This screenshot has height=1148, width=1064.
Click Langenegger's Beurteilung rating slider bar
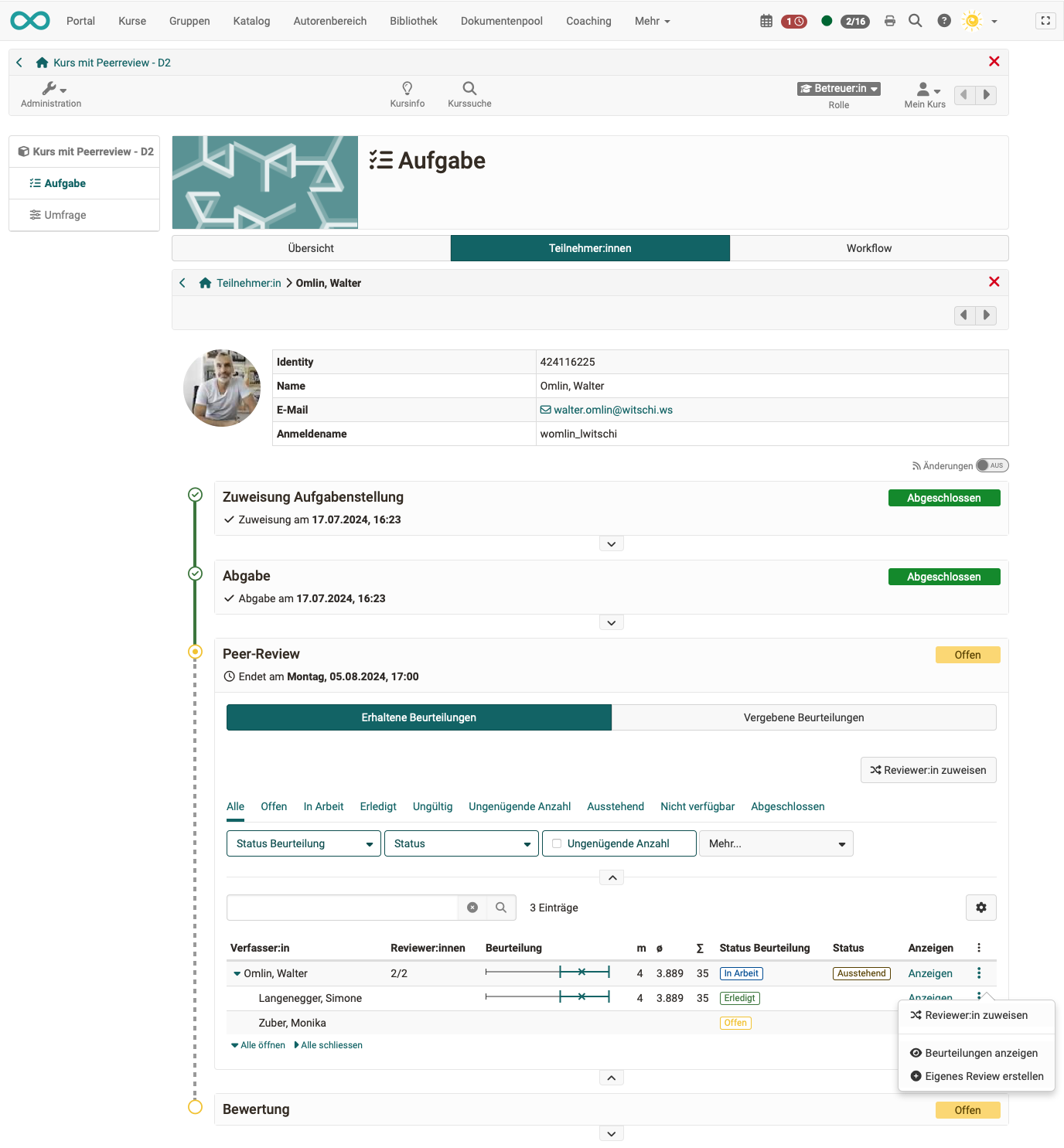pos(547,997)
